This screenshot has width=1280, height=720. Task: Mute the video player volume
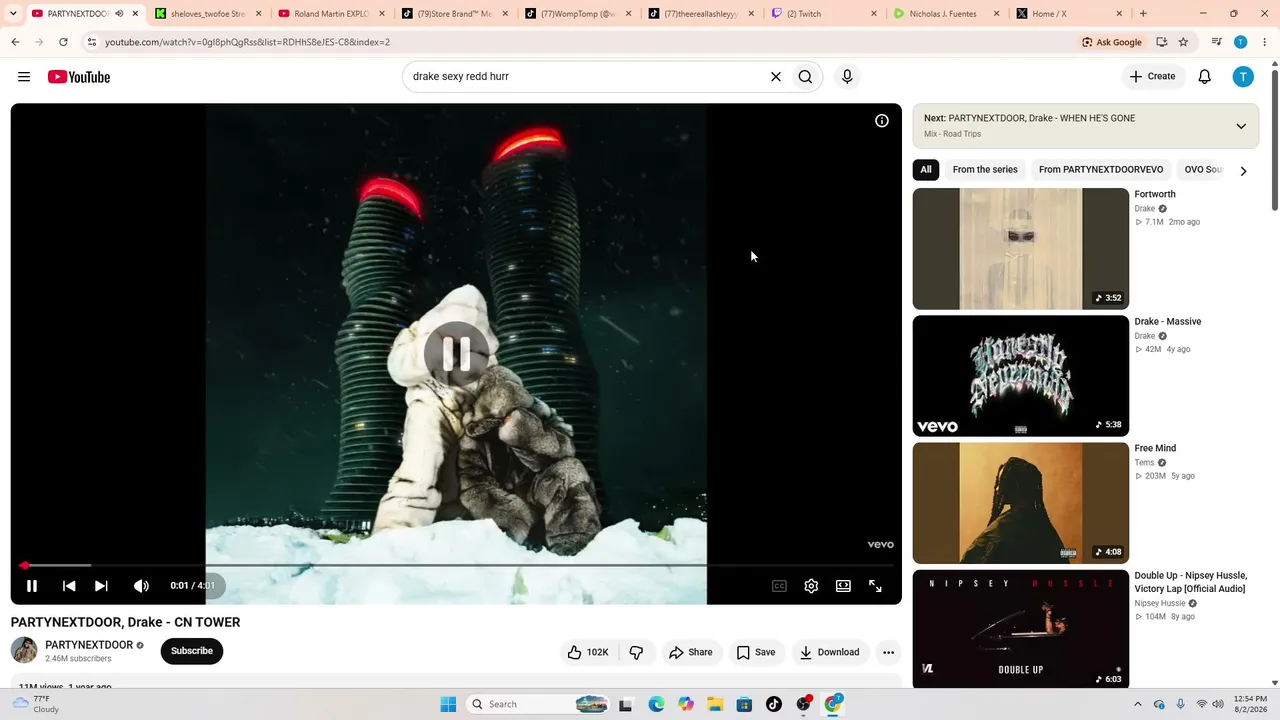point(141,586)
